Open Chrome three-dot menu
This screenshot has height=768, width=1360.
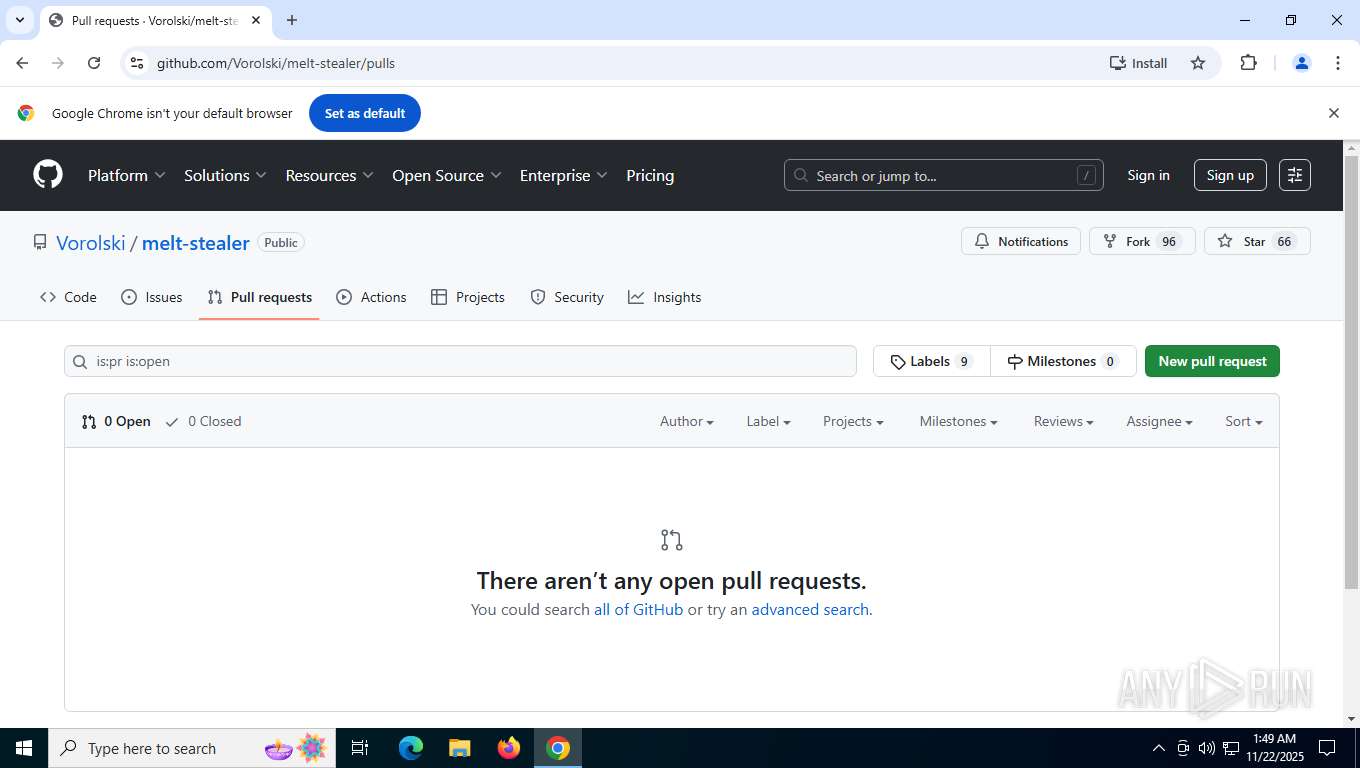point(1338,63)
